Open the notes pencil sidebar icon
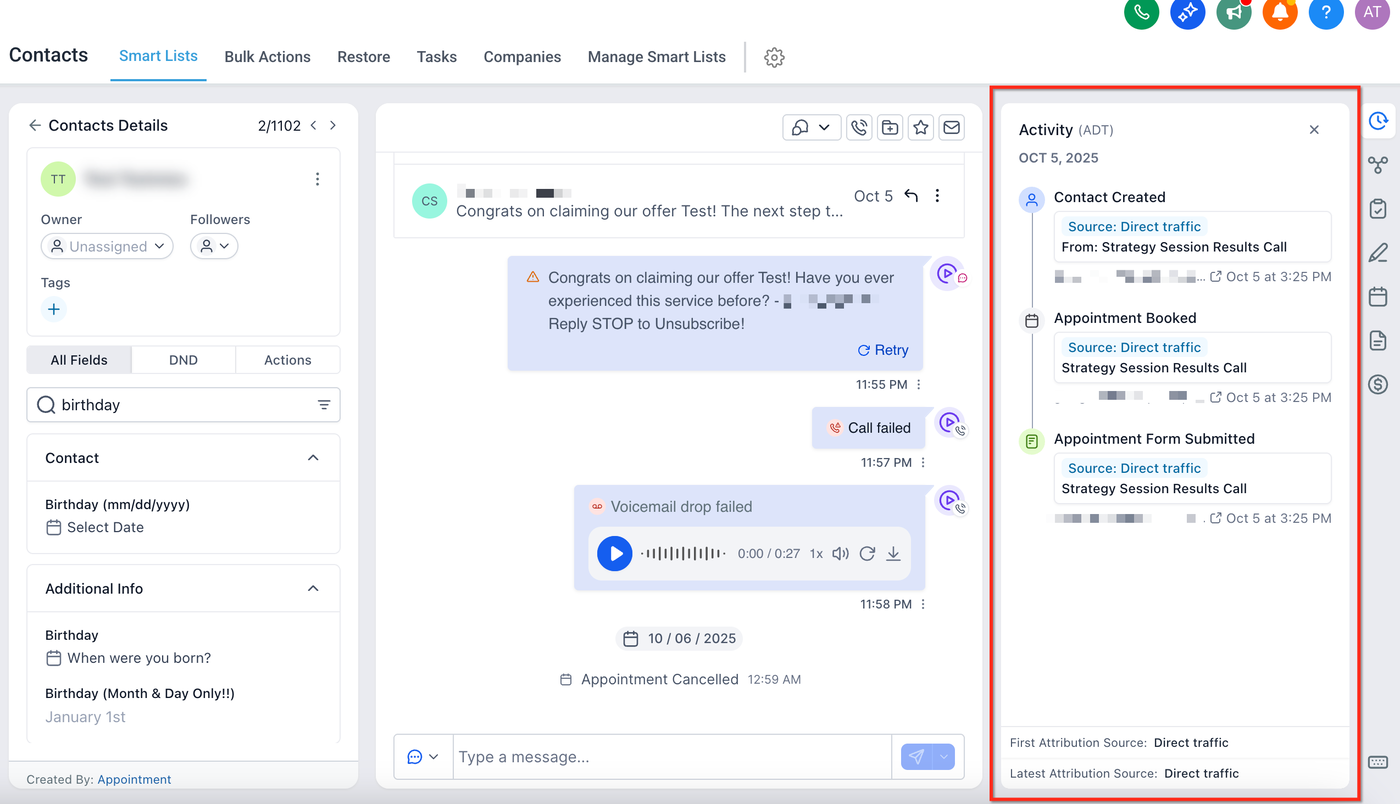This screenshot has height=804, width=1400. pos(1378,252)
